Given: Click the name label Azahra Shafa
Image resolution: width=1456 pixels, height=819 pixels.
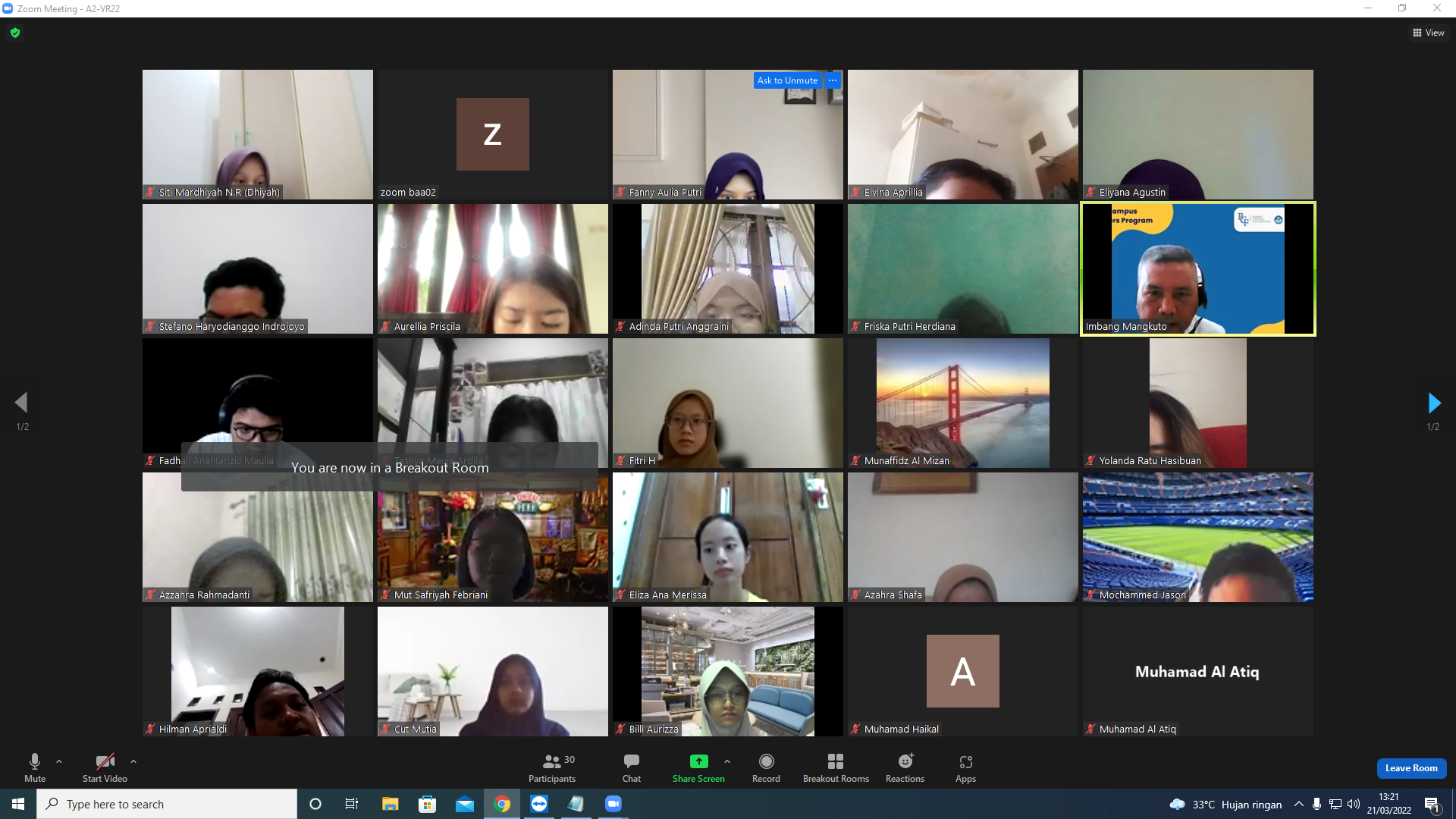Looking at the screenshot, I should [893, 595].
